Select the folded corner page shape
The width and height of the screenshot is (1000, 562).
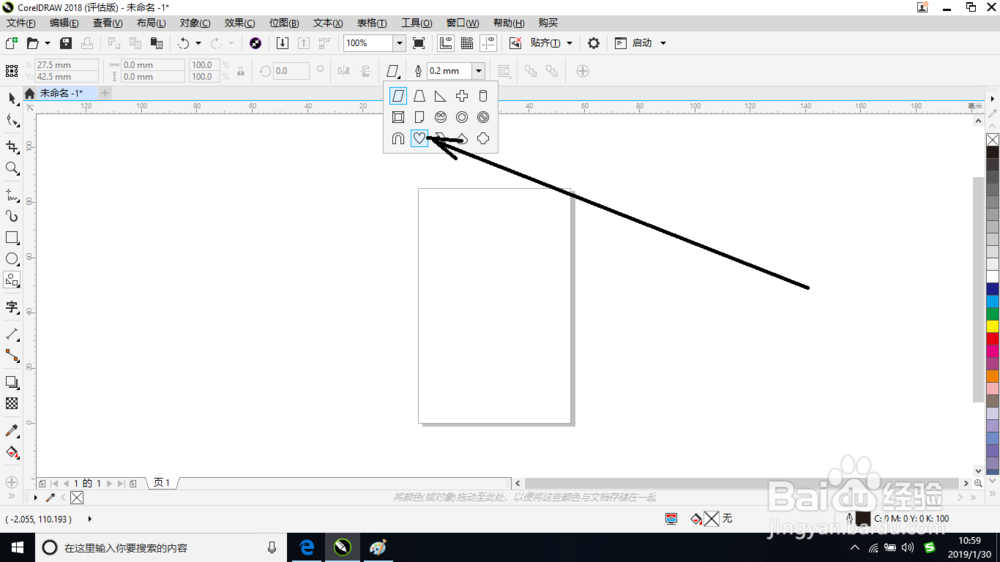click(x=419, y=117)
